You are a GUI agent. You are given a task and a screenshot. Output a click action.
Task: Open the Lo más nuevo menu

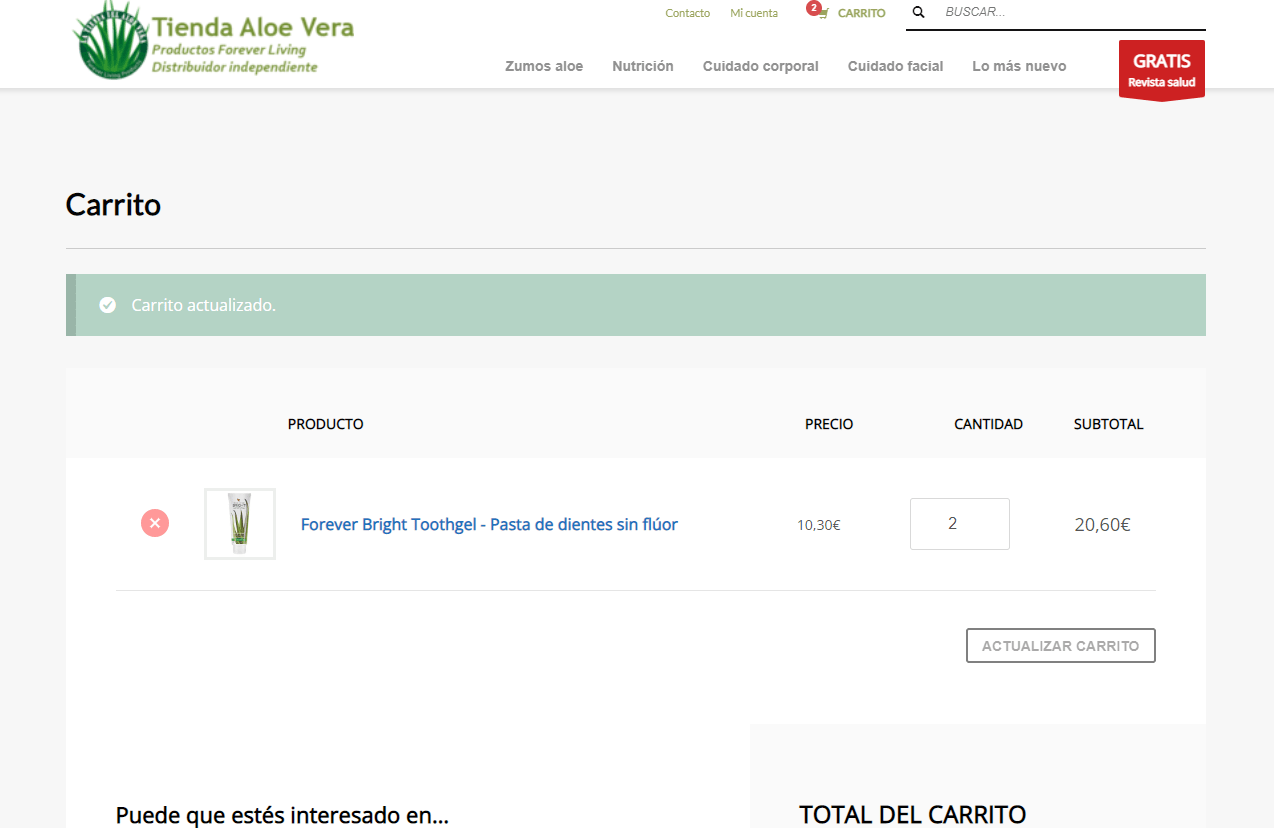(x=1019, y=66)
